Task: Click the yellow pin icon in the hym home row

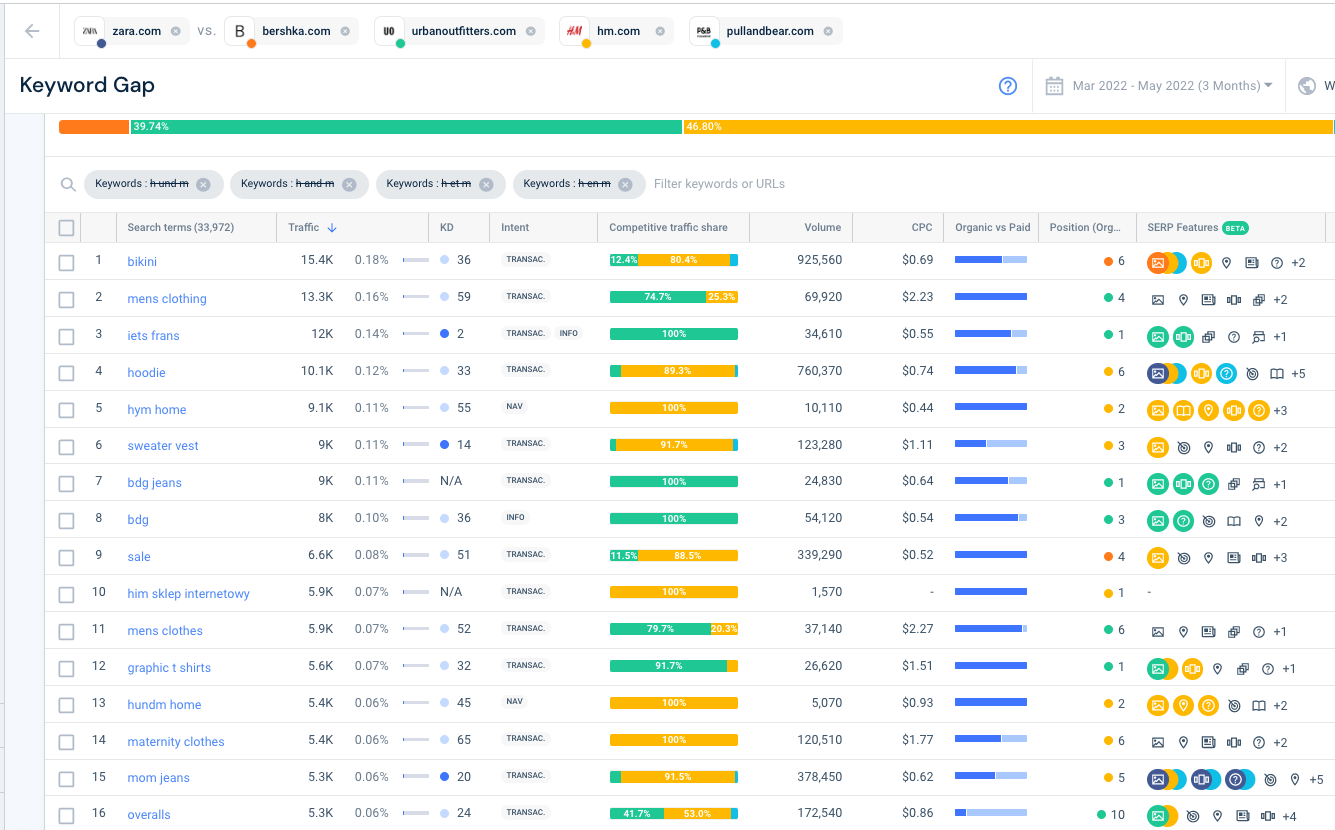Action: [x=1208, y=411]
